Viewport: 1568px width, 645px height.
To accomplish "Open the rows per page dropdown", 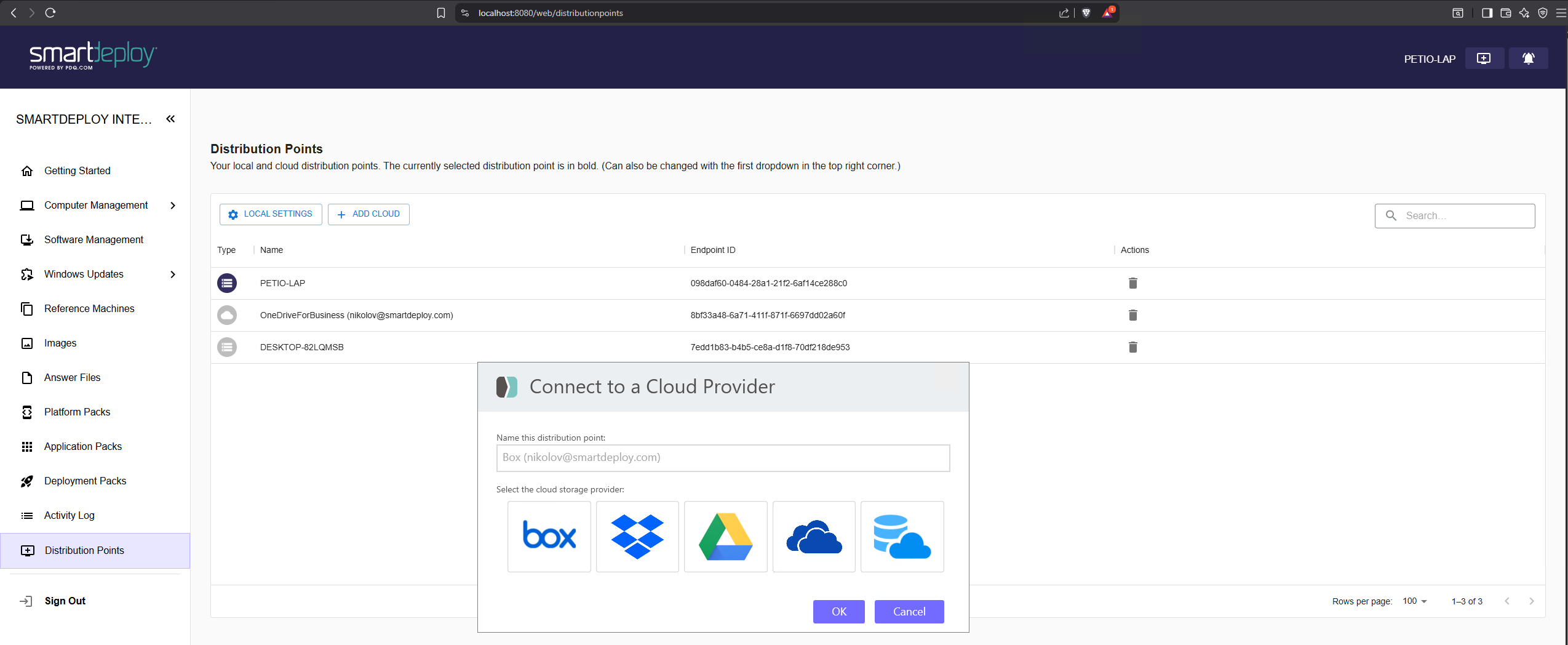I will [x=1415, y=601].
